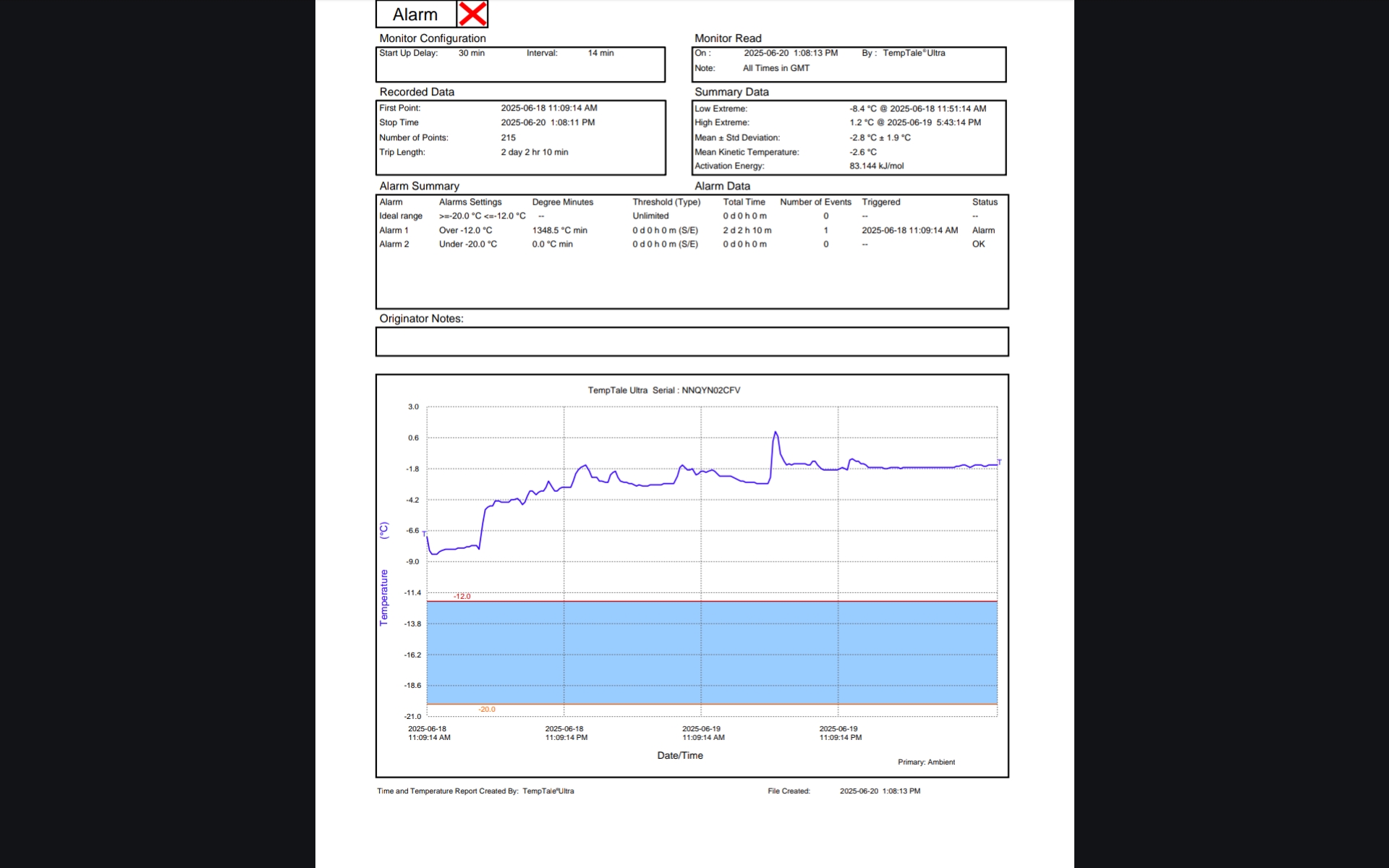Viewport: 1389px width, 868px height.
Task: Click inside the Originator Notes box
Action: (692, 341)
